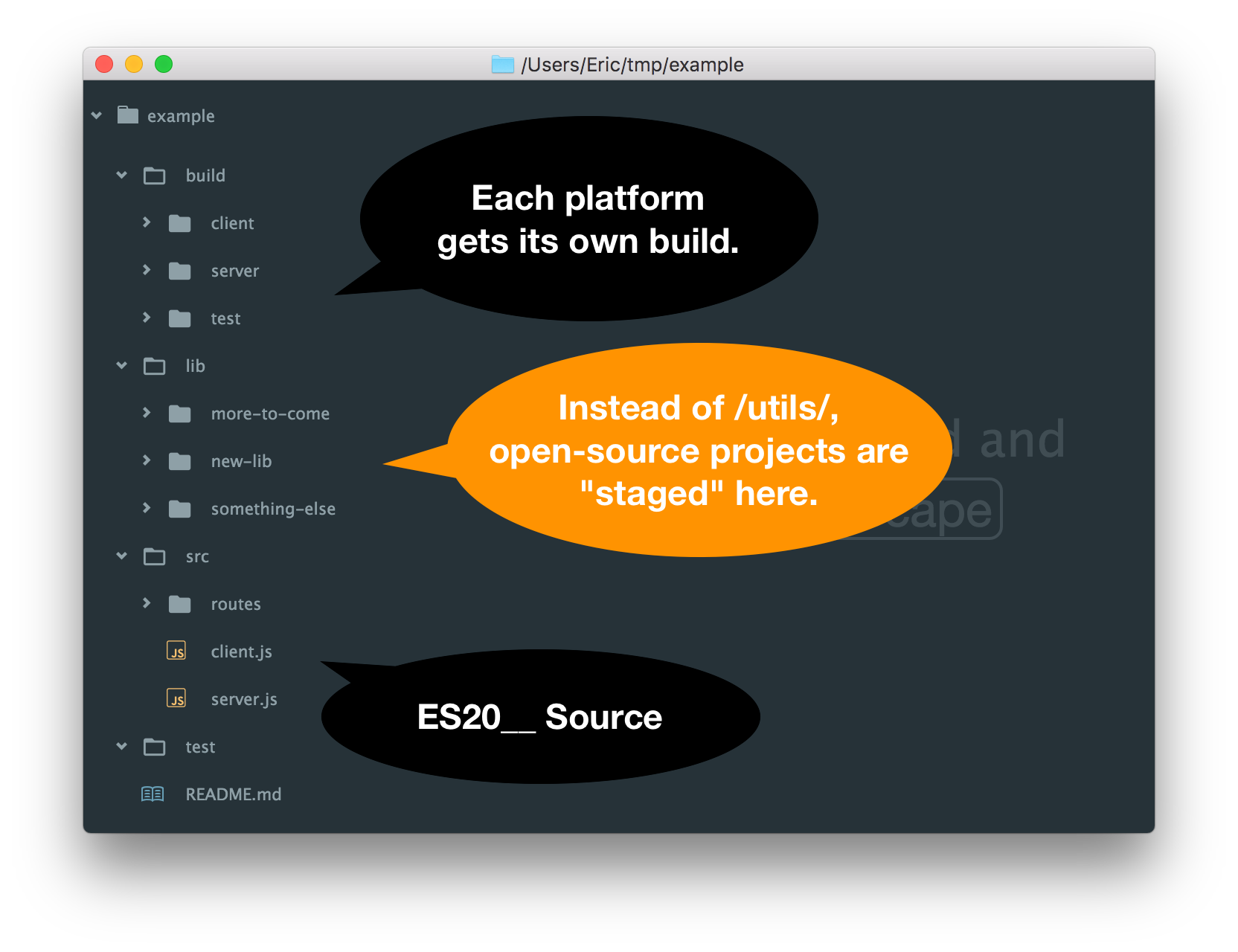This screenshot has width=1238, height=952.
Task: Select the src folder label
Action: pyautogui.click(x=197, y=556)
